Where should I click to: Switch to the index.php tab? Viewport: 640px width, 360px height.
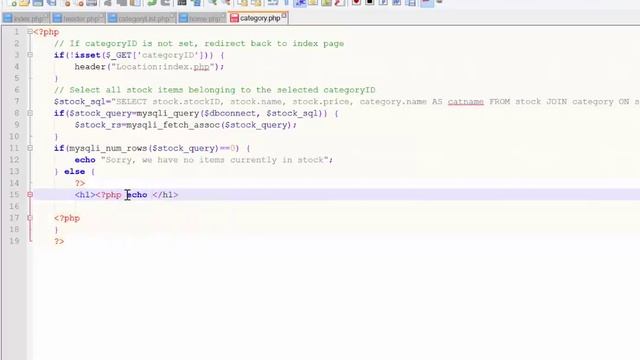pos(25,18)
